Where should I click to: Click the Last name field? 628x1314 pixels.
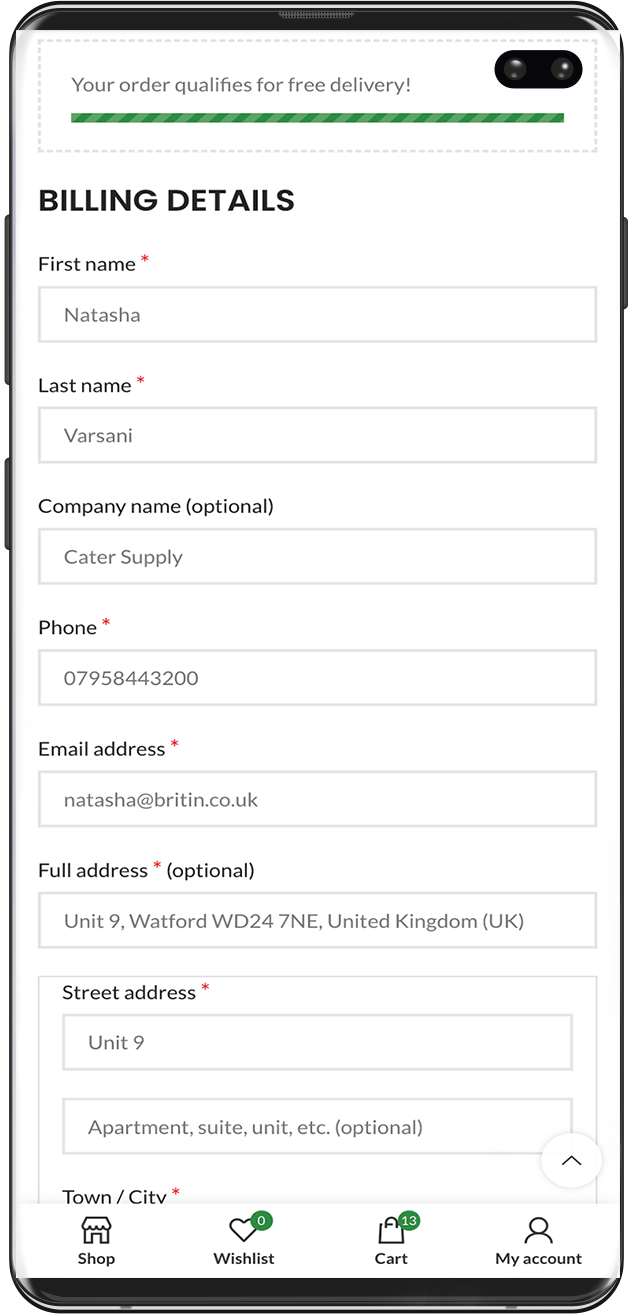point(317,435)
